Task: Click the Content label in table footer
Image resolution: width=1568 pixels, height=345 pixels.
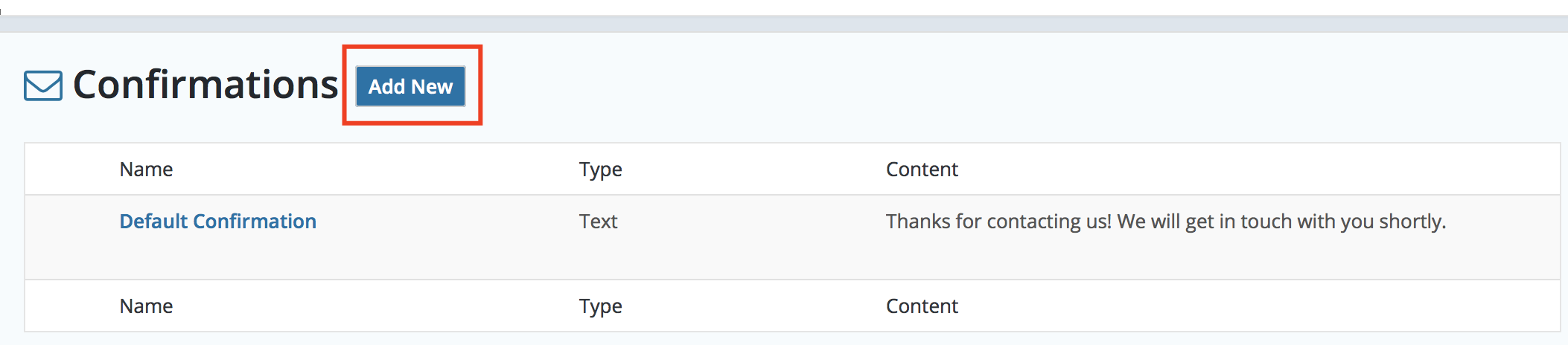Action: (922, 306)
